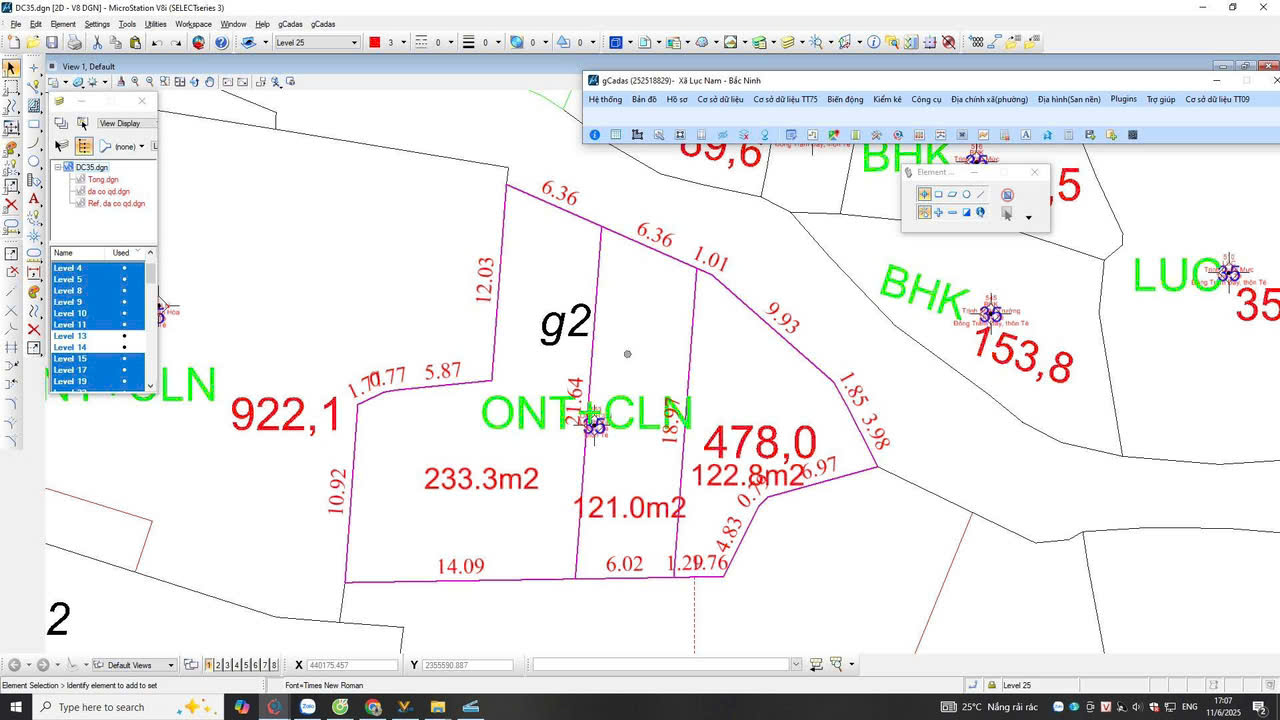Select the Tong.dgn reference file
Screen dimensions: 1280x720
103,179
